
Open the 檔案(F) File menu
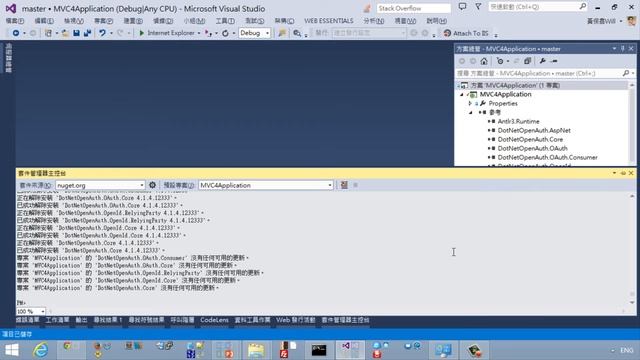[x=15, y=21]
